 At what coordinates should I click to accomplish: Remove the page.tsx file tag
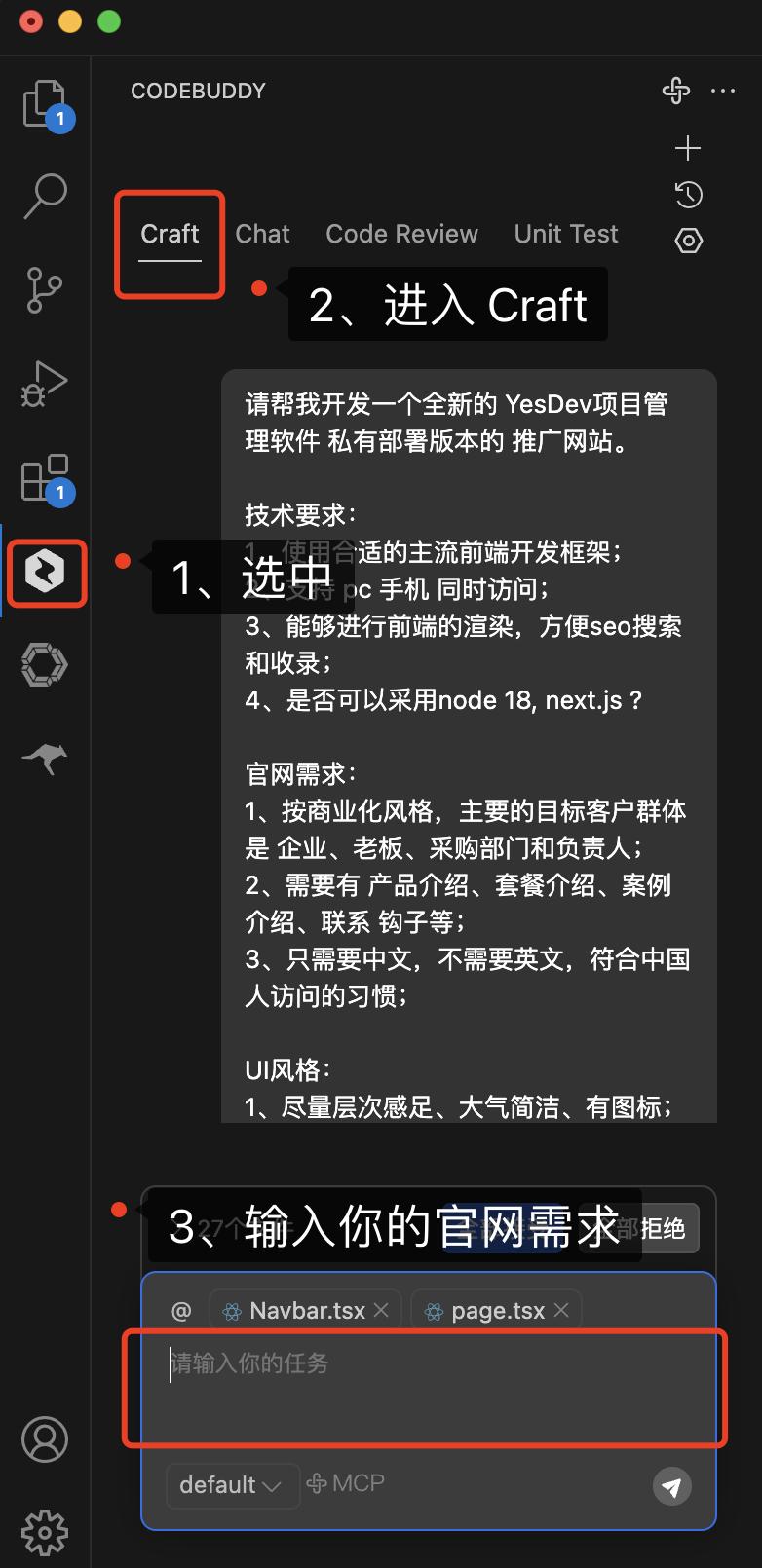[561, 1311]
